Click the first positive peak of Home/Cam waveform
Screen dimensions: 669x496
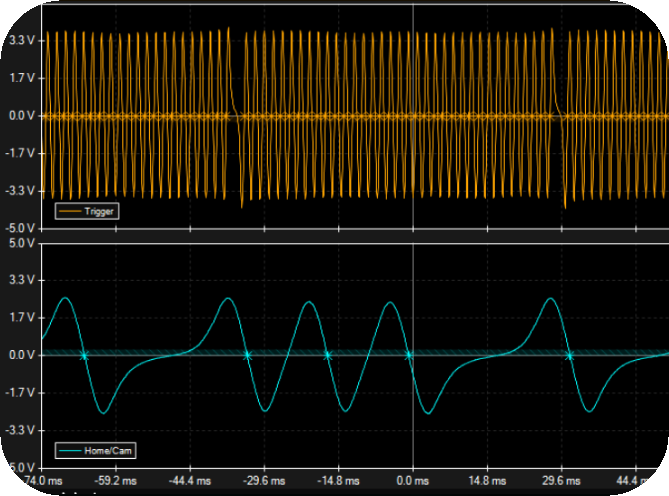(65, 298)
